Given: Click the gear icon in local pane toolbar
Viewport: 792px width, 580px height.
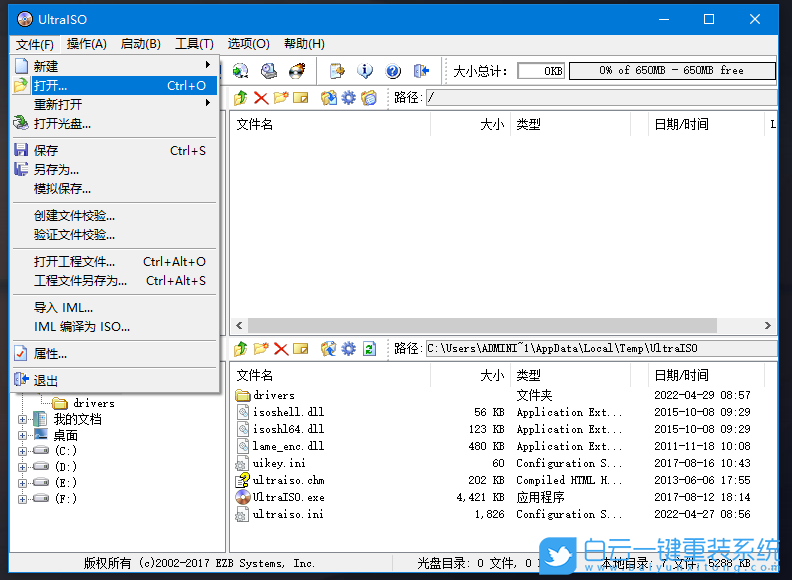Looking at the screenshot, I should point(348,348).
